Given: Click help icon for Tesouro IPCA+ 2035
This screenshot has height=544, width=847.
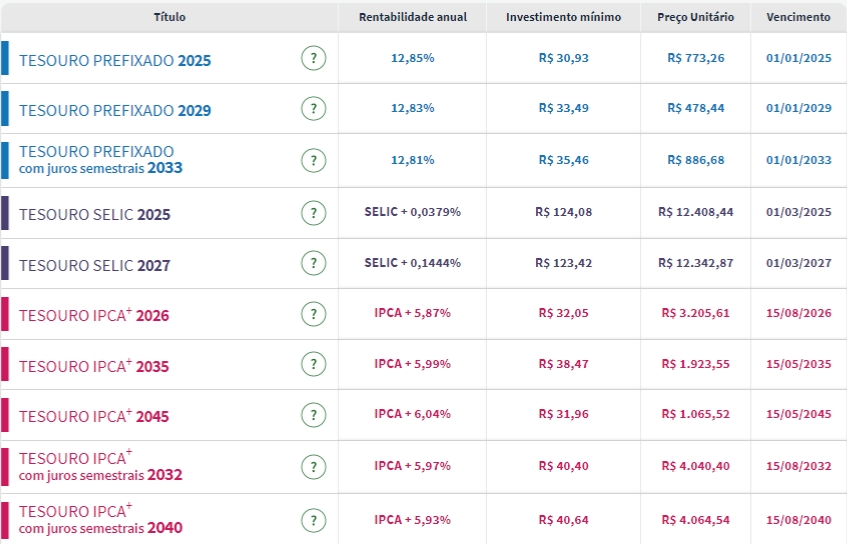Looking at the screenshot, I should pos(313,365).
